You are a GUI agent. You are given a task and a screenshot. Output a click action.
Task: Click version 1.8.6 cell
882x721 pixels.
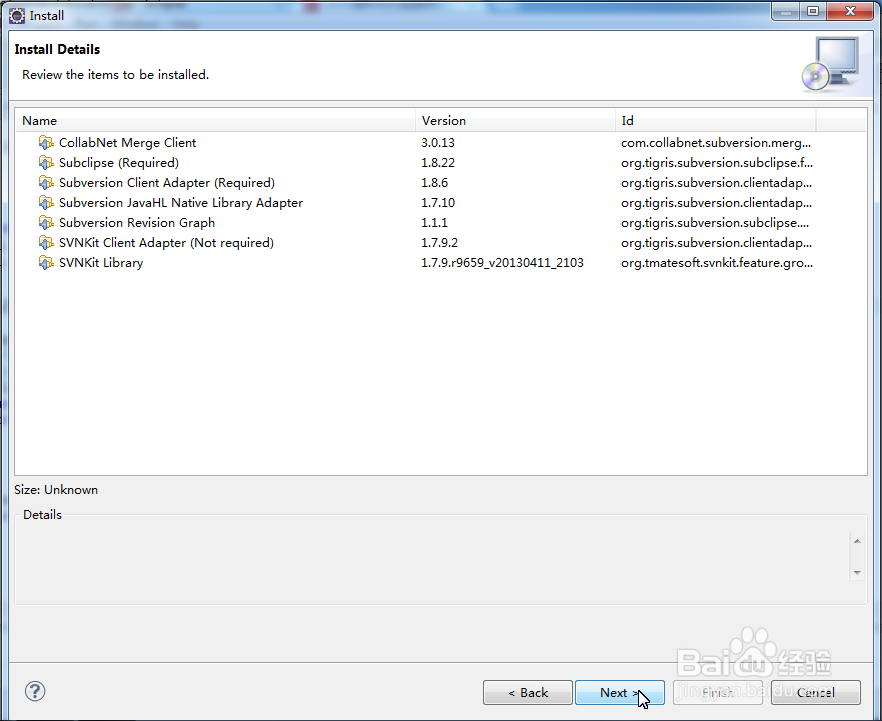pyautogui.click(x=434, y=183)
